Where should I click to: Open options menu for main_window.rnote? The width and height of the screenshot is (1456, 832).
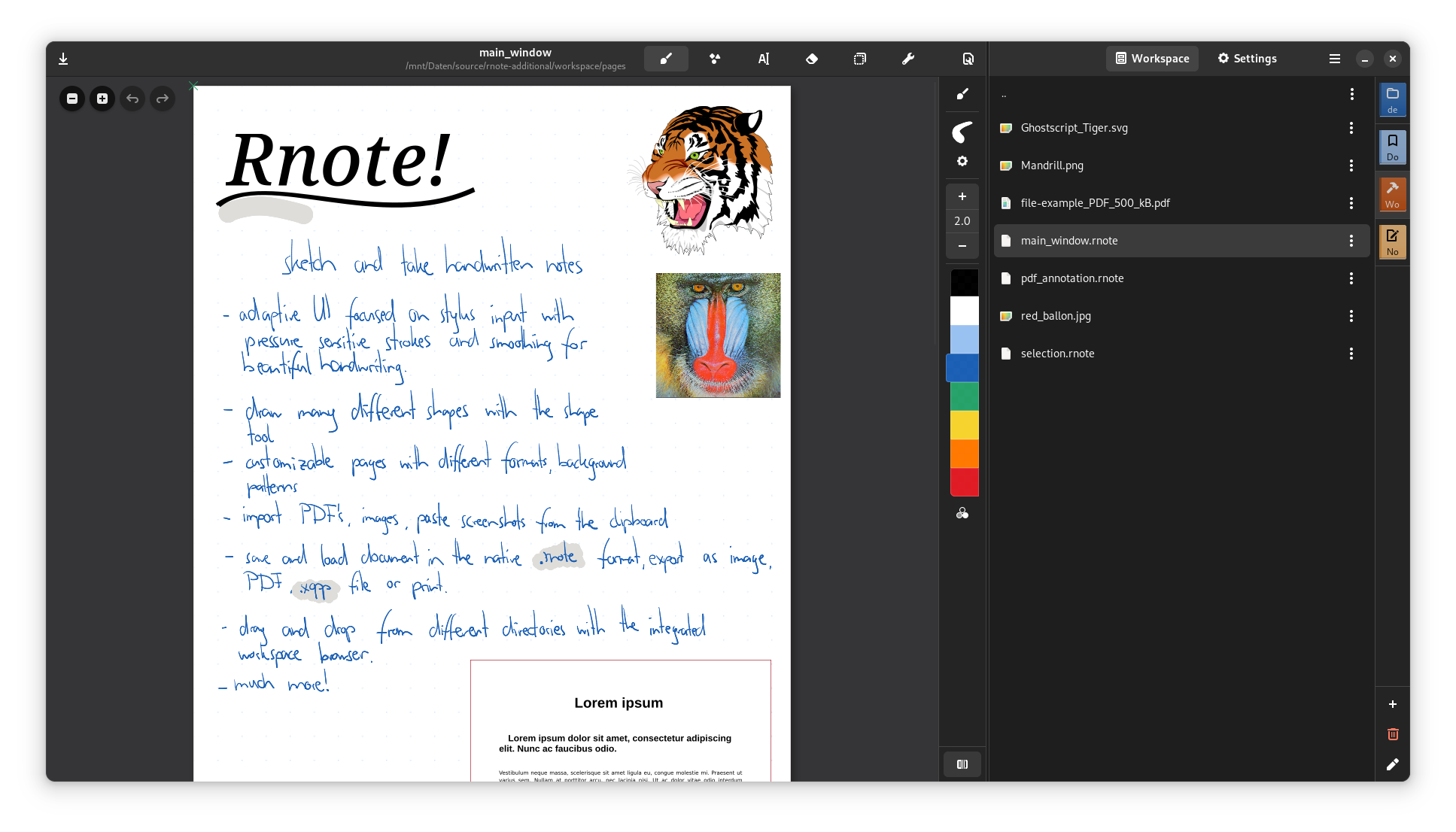[1351, 241]
